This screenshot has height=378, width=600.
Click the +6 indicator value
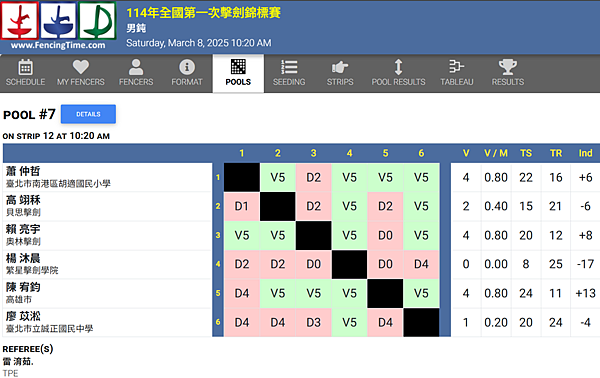point(585,178)
